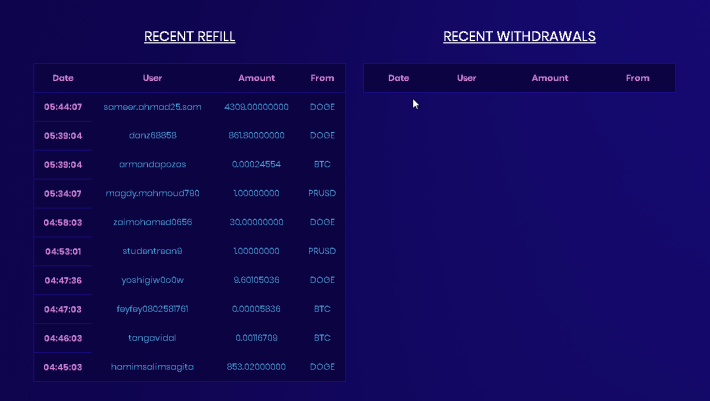Click username armandapozos
The height and width of the screenshot is (401, 710).
152,164
